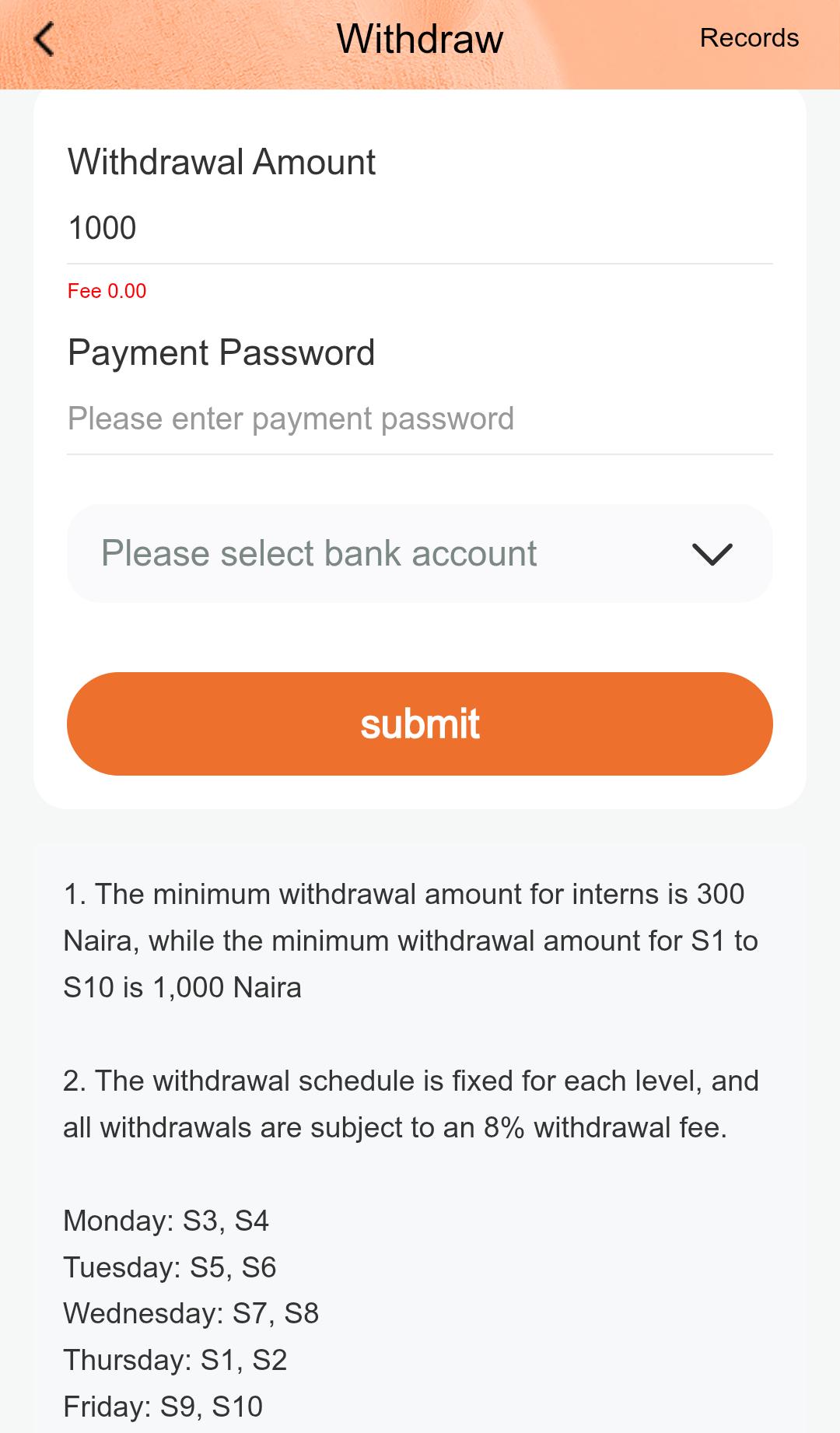Tap the orange submit pill
840x1433 pixels.
point(420,724)
